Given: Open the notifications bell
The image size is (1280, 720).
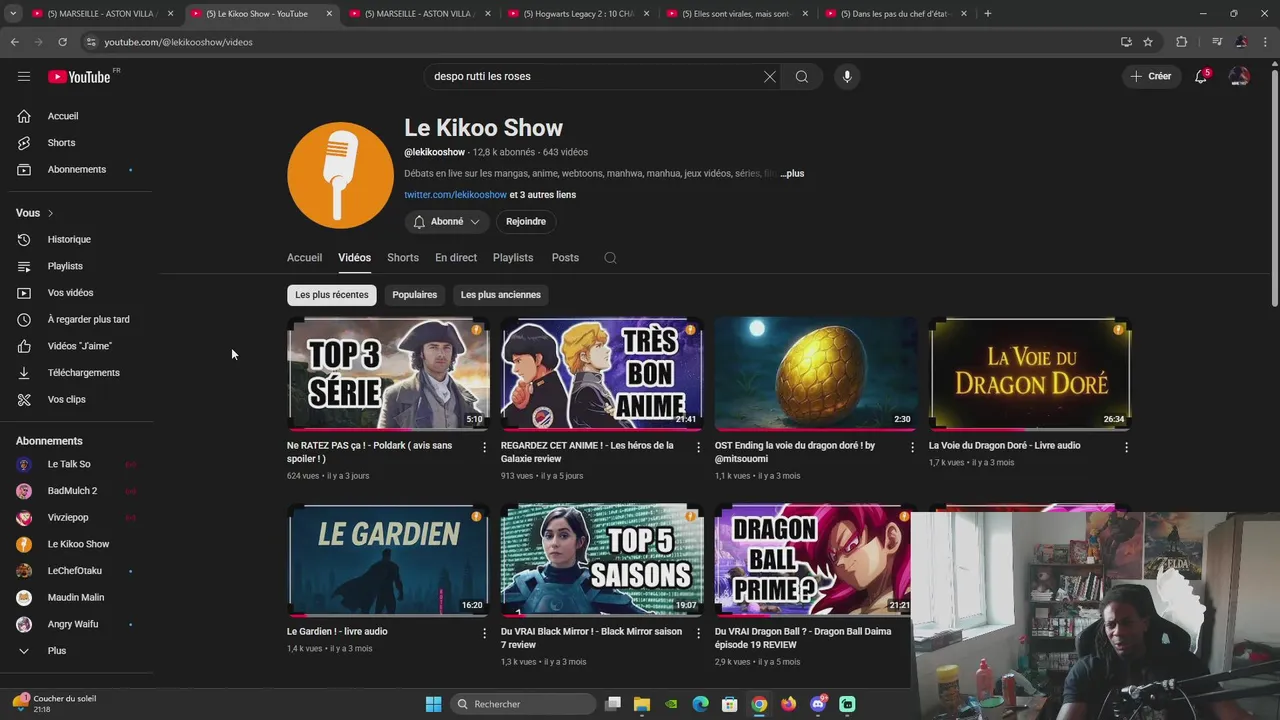Looking at the screenshot, I should 1201,76.
